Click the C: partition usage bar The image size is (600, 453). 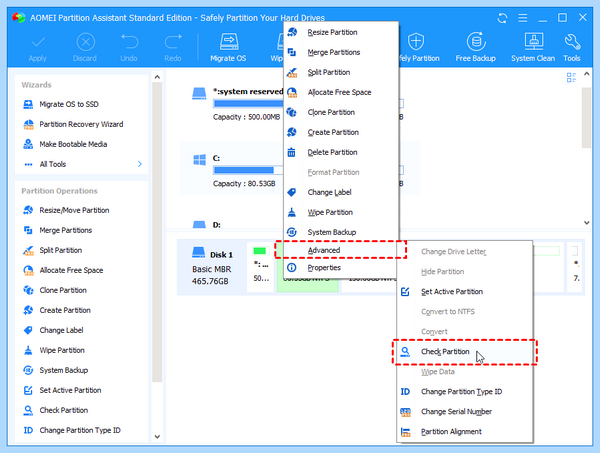[248, 170]
